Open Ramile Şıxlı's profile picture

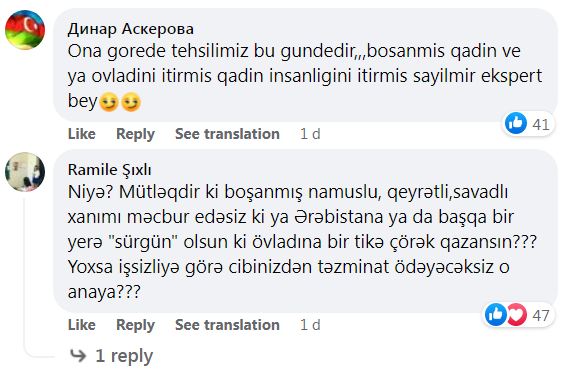coord(25,172)
